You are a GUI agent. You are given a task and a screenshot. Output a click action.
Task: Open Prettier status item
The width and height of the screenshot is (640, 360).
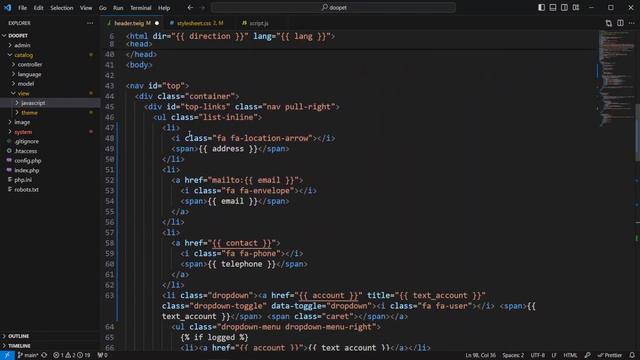click(x=610, y=355)
